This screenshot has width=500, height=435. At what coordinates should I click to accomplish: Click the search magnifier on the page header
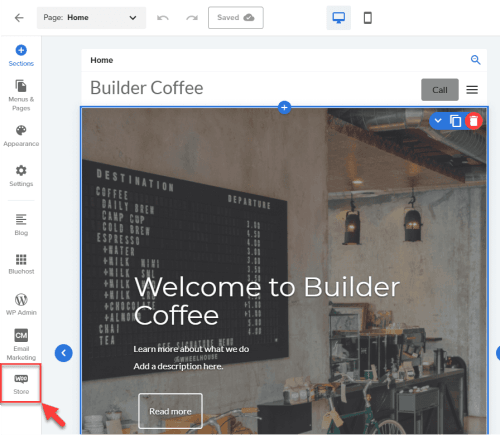(x=475, y=60)
